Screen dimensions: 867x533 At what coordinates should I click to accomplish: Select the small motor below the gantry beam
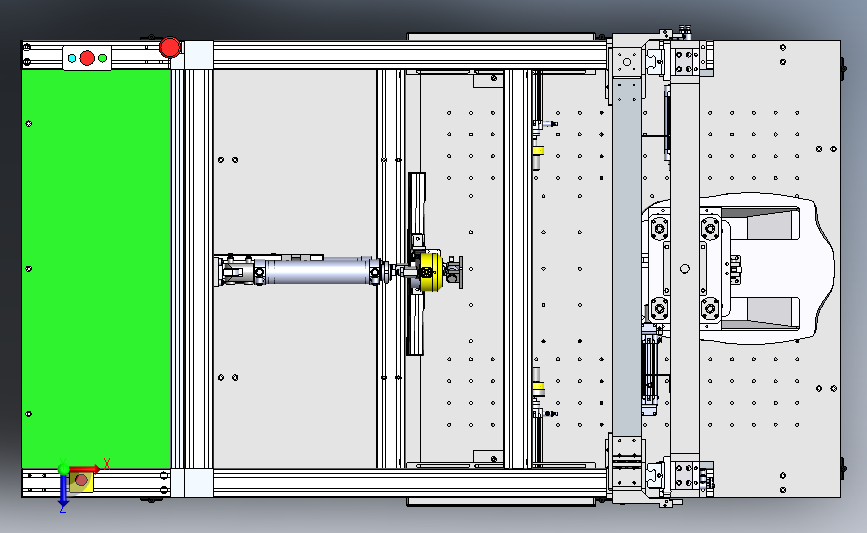(x=650, y=370)
